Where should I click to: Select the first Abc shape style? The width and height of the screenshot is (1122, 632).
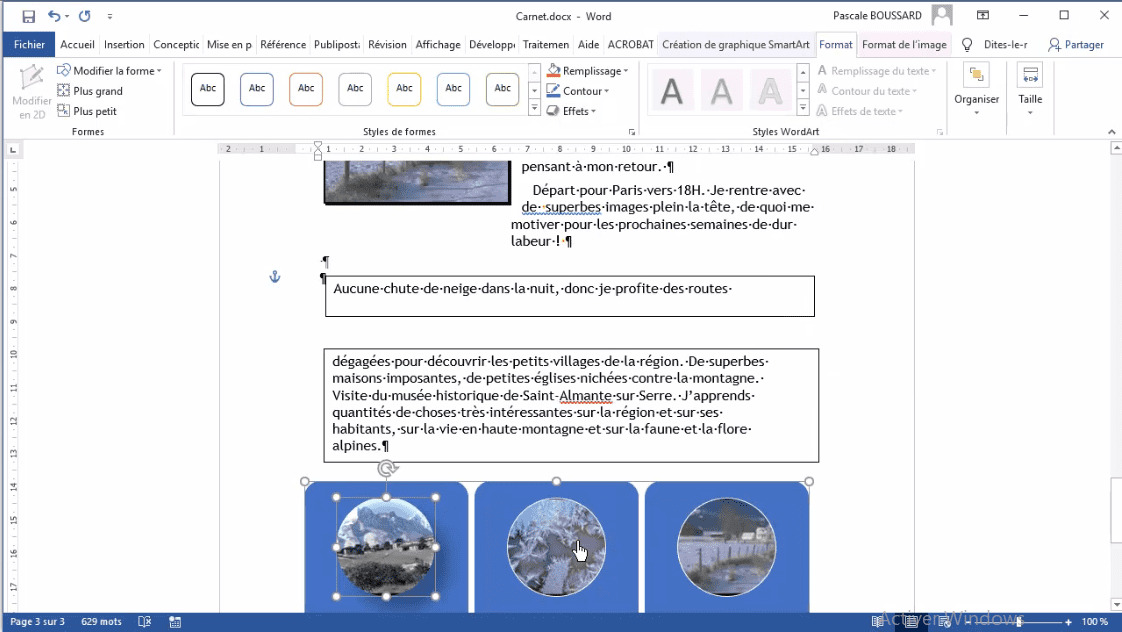tap(207, 89)
